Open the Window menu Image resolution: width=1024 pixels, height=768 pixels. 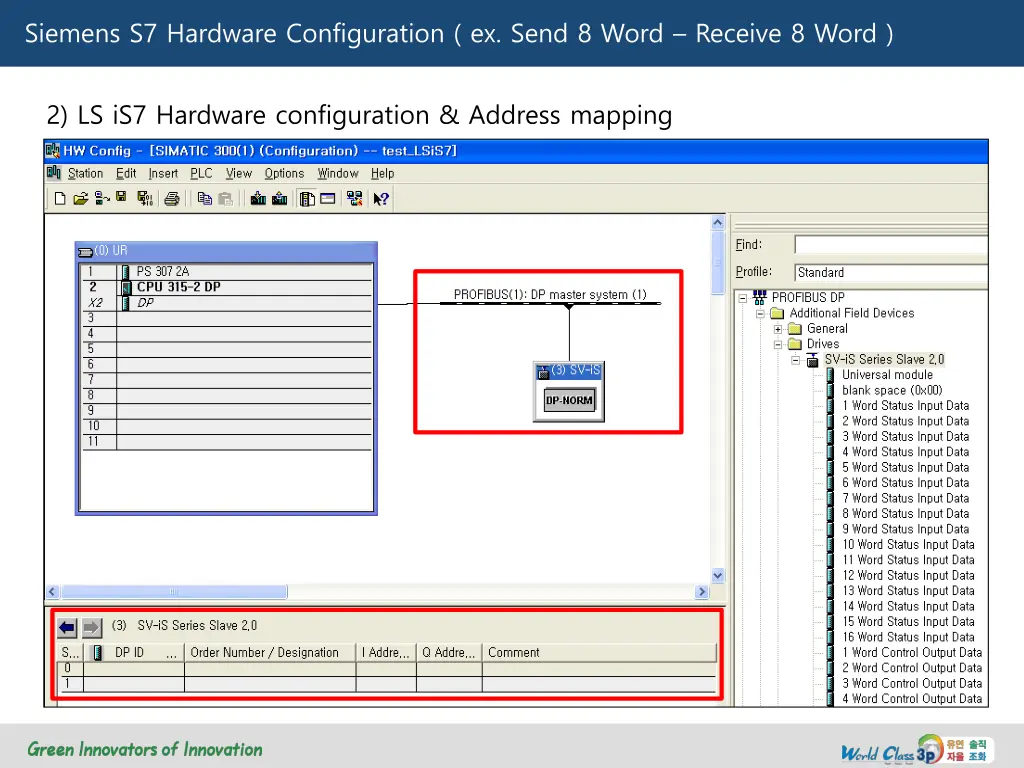coord(338,173)
